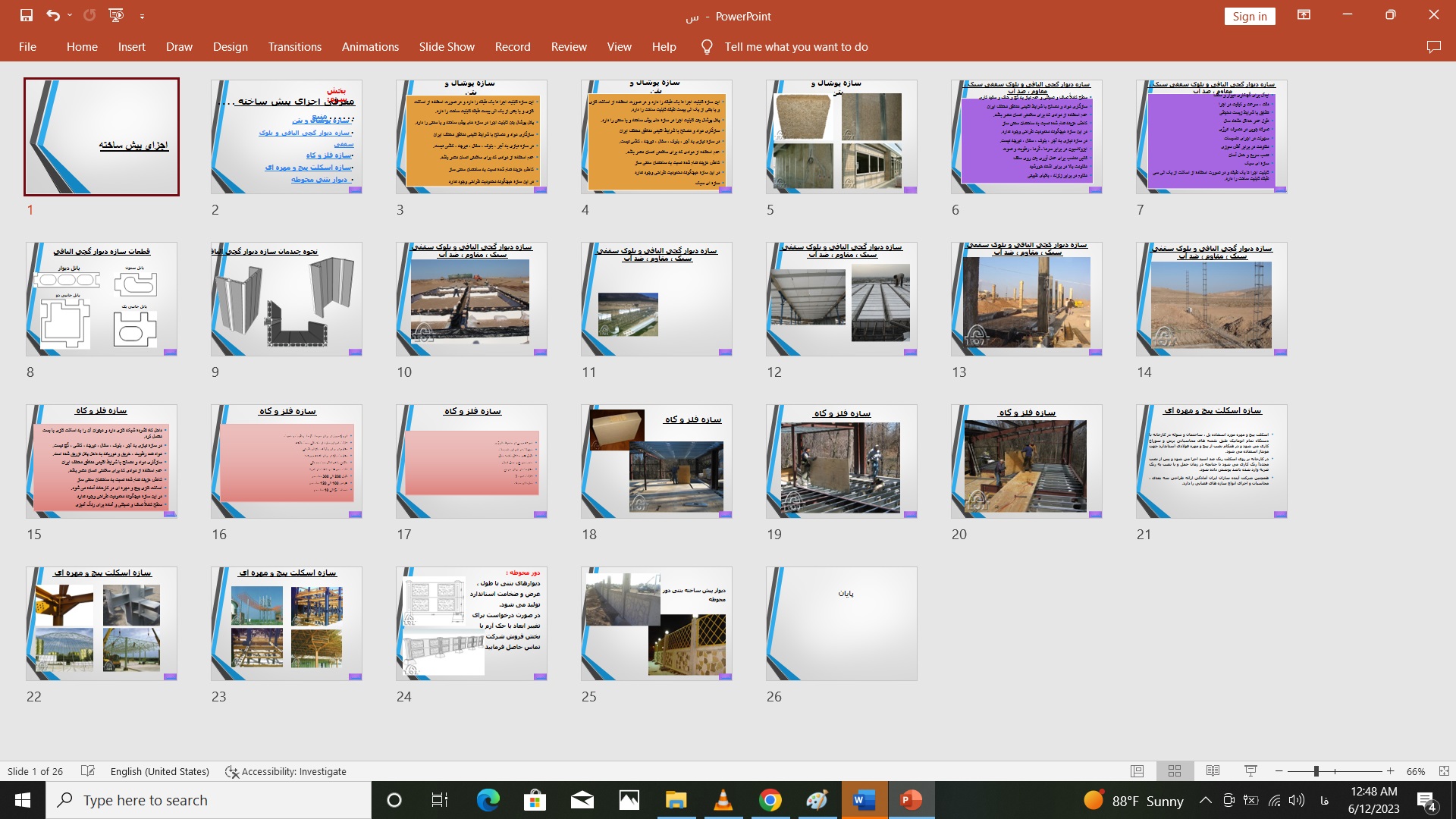
Task: Click the Save icon in Quick Access Toolbar
Action: click(25, 15)
